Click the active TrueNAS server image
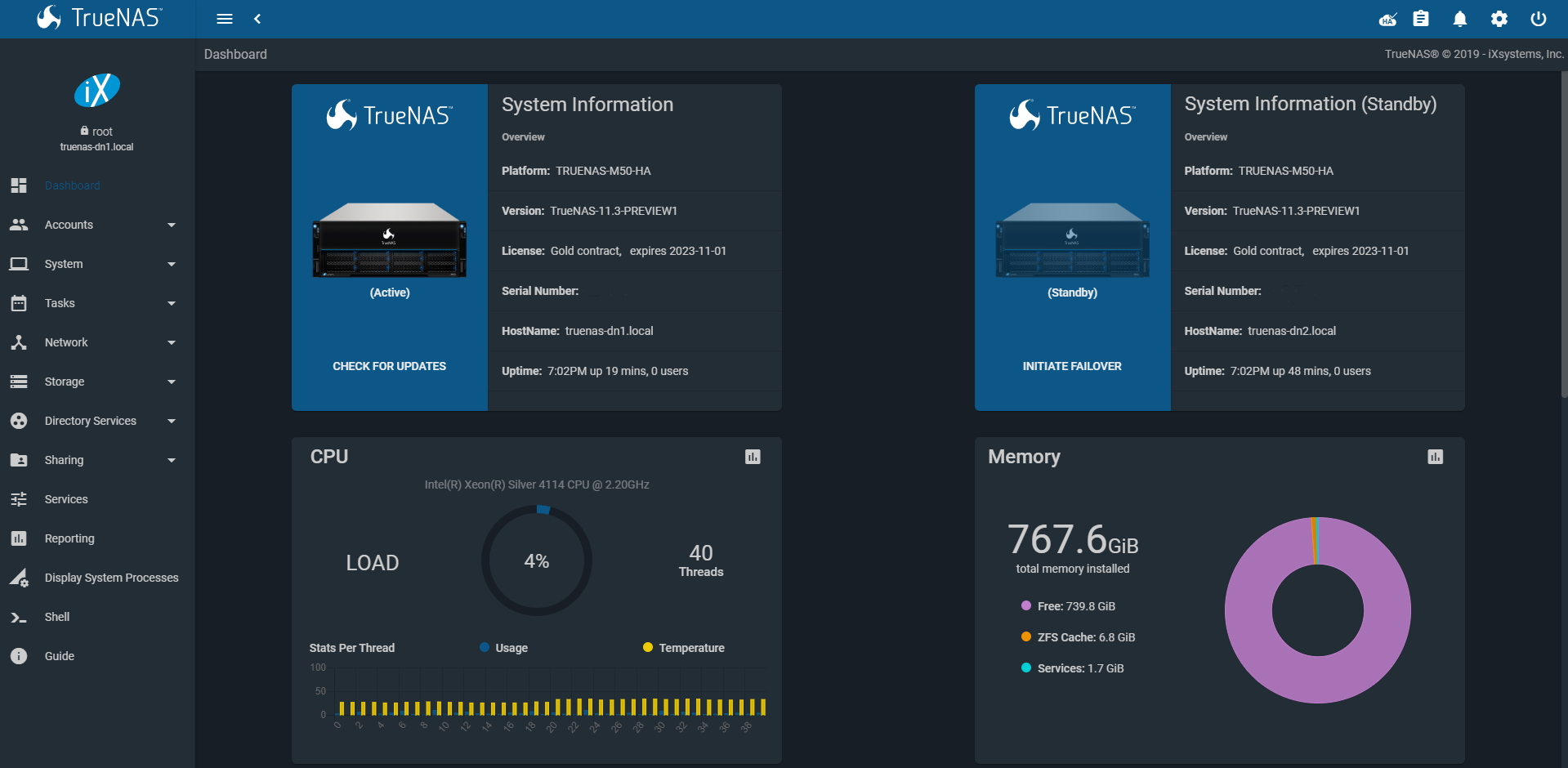Viewport: 1568px width, 768px height. pyautogui.click(x=390, y=240)
